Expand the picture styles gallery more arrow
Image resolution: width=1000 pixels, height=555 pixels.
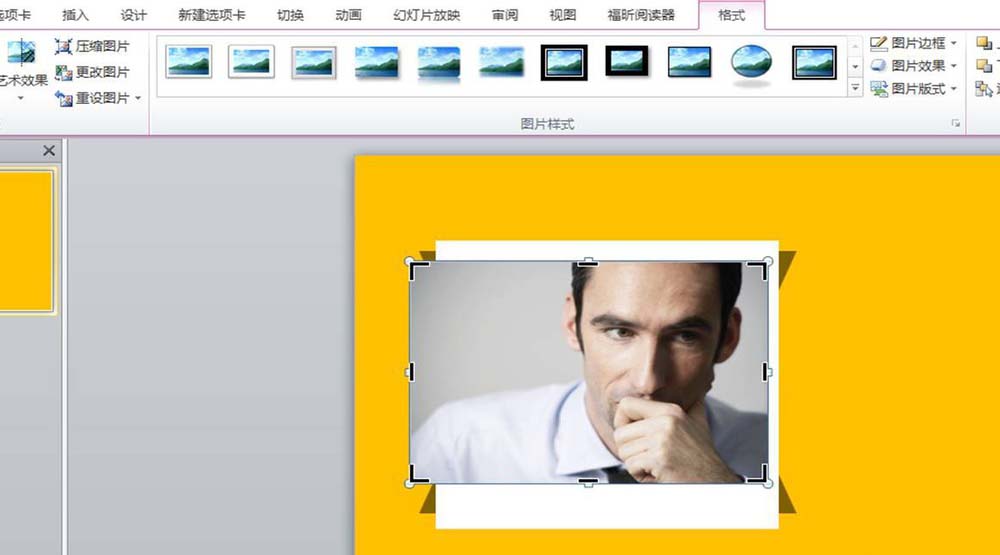point(855,87)
